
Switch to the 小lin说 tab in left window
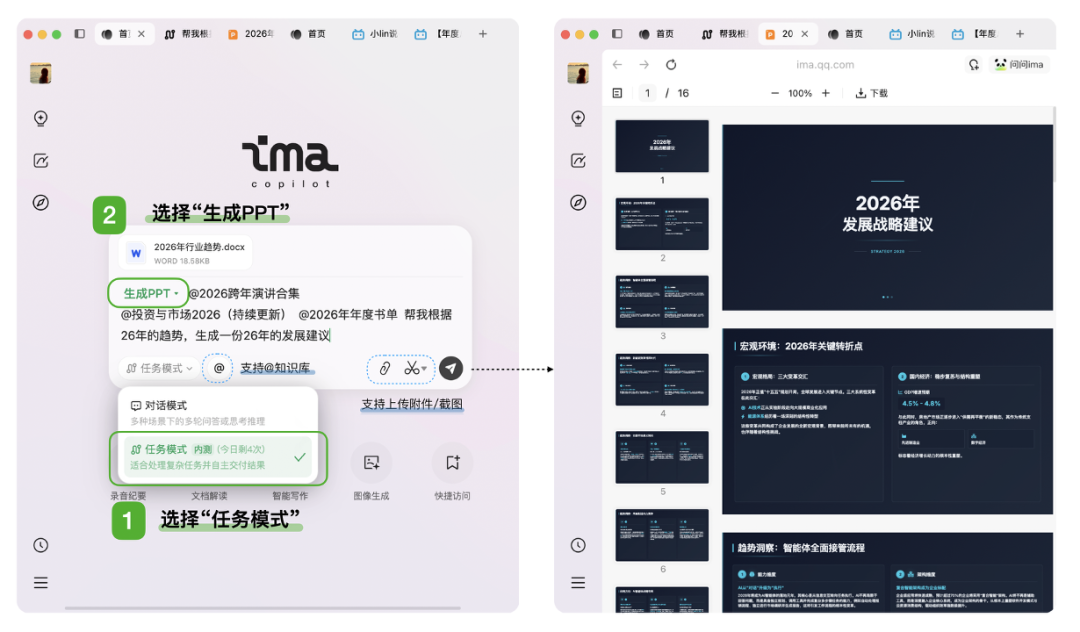coord(375,34)
